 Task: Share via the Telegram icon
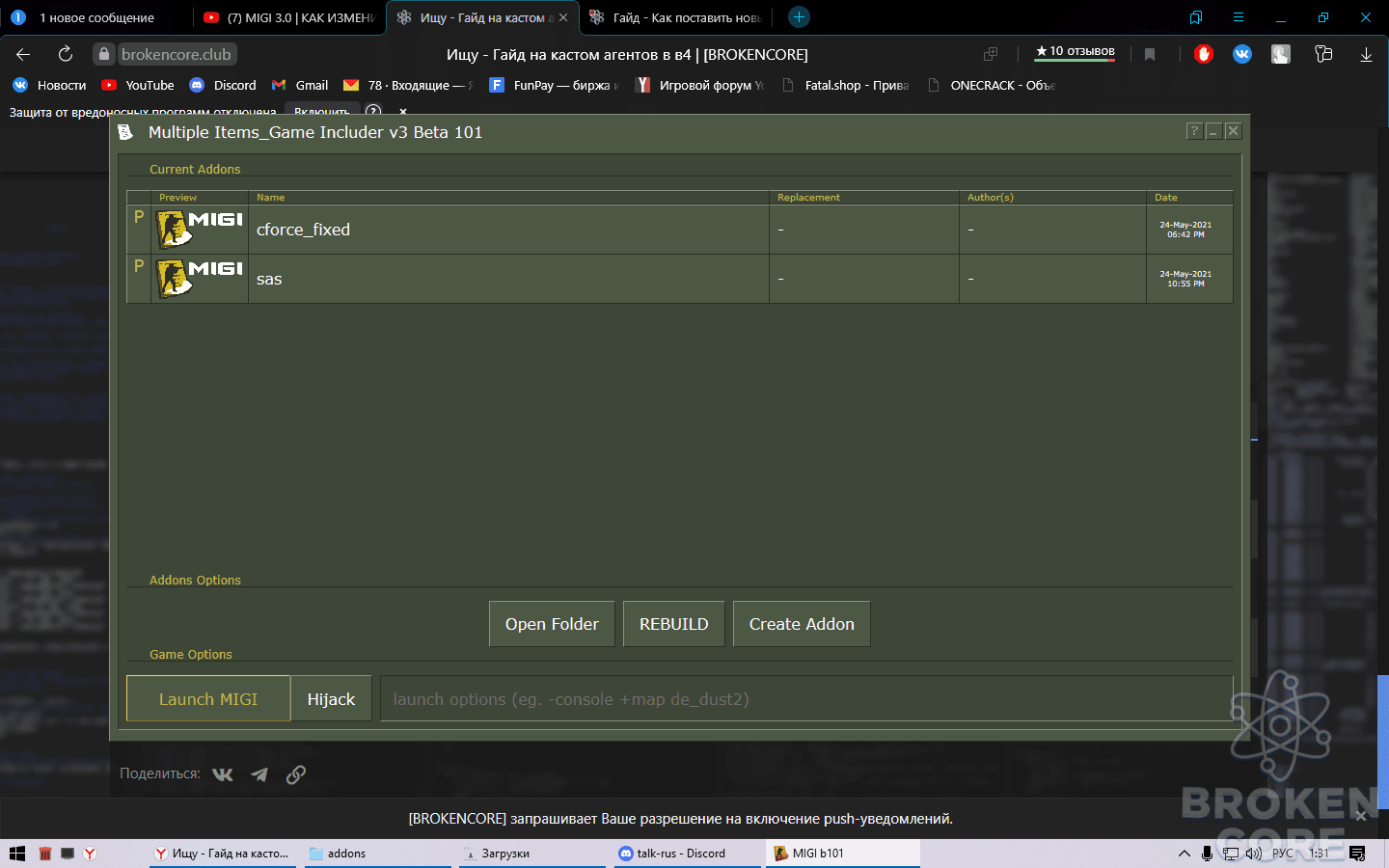click(x=259, y=774)
